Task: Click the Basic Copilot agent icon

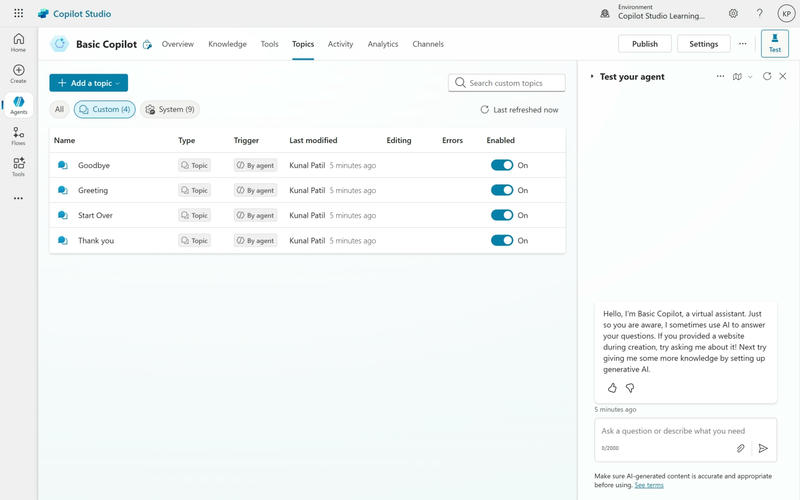Action: point(60,44)
